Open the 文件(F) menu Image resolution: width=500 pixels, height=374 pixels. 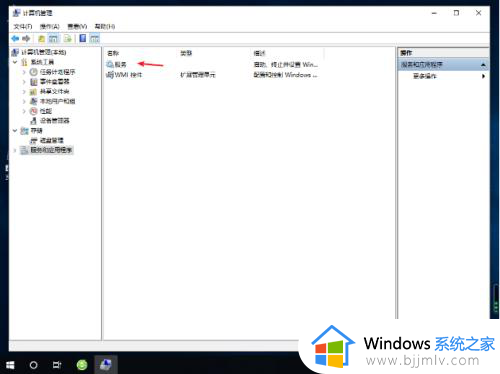tap(23, 26)
